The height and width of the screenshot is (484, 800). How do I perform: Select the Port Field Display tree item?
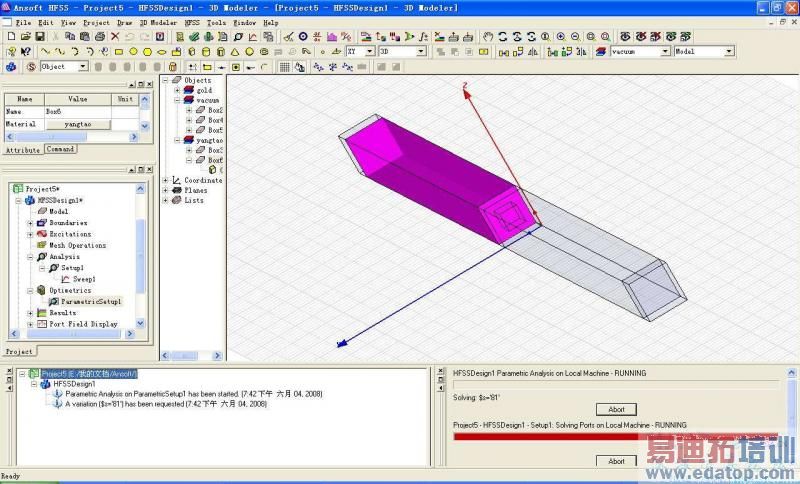[83, 324]
